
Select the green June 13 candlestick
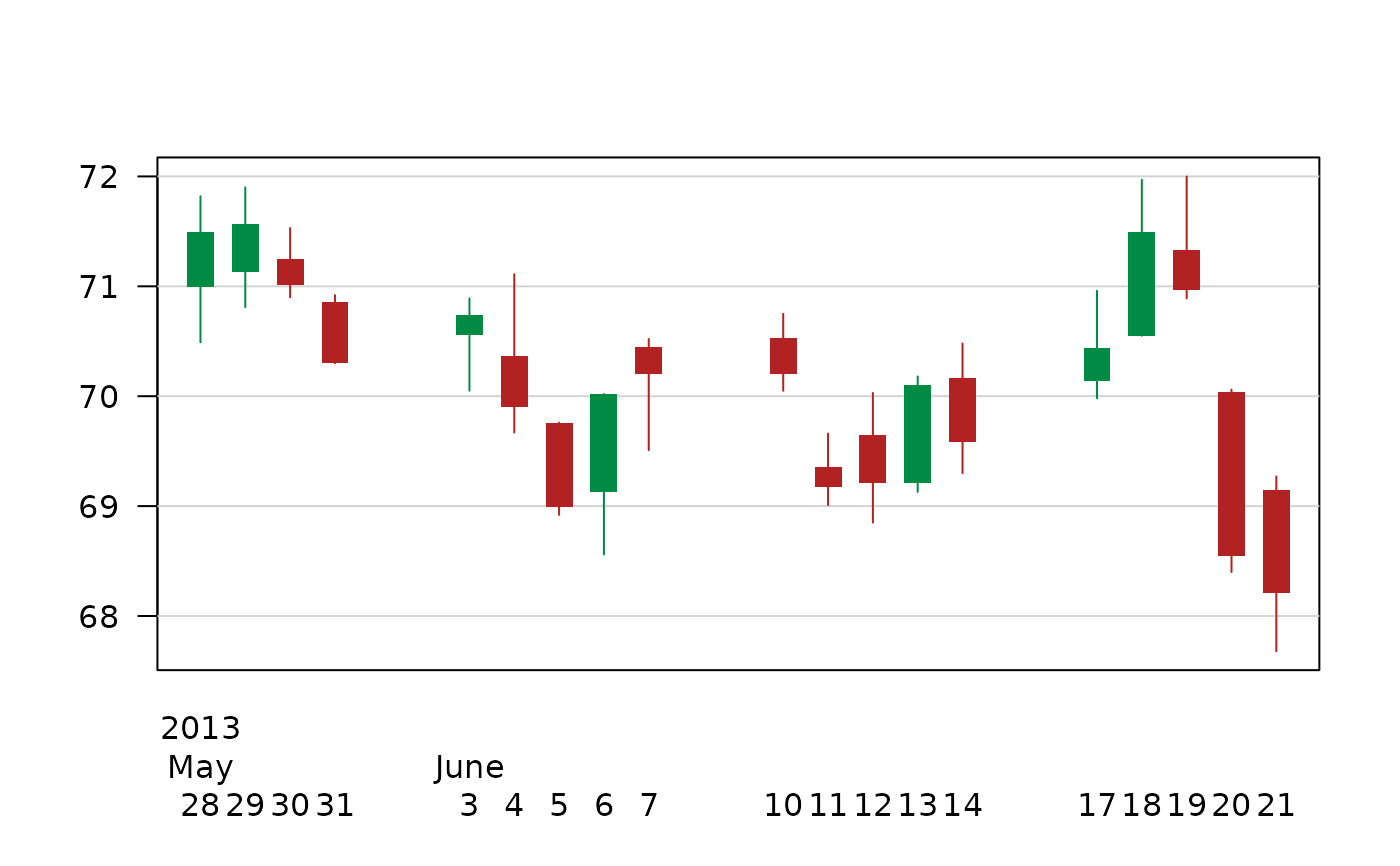[x=917, y=434]
